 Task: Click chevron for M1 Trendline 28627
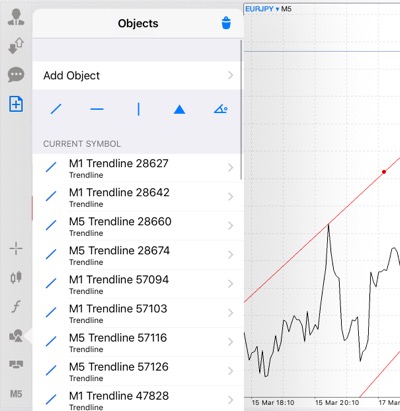coord(230,167)
